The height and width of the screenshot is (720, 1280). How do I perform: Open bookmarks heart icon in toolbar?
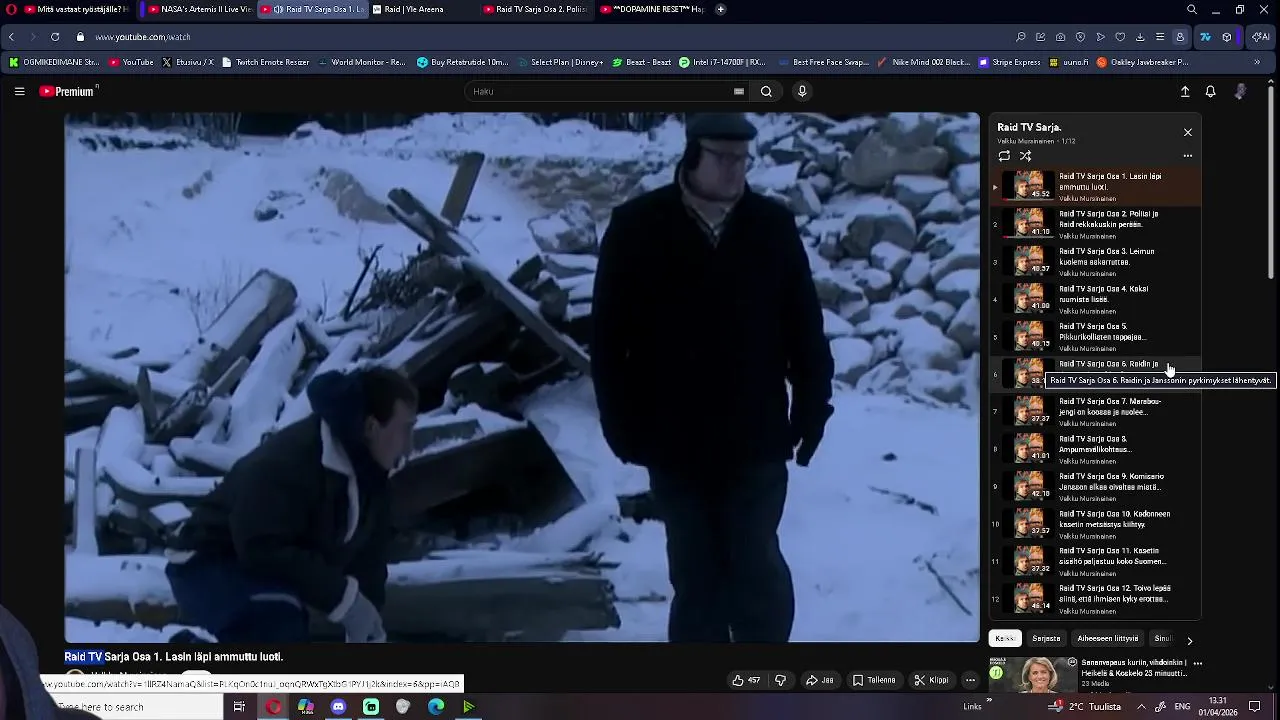[x=1120, y=37]
